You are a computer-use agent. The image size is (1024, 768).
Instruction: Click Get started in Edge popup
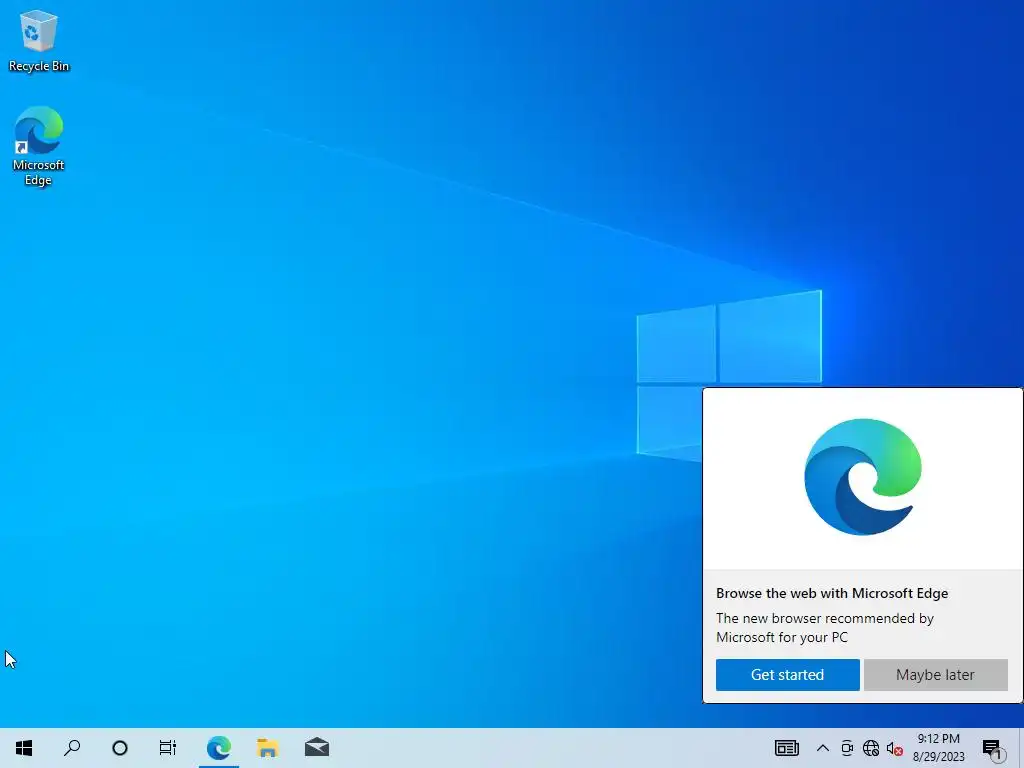tap(787, 675)
